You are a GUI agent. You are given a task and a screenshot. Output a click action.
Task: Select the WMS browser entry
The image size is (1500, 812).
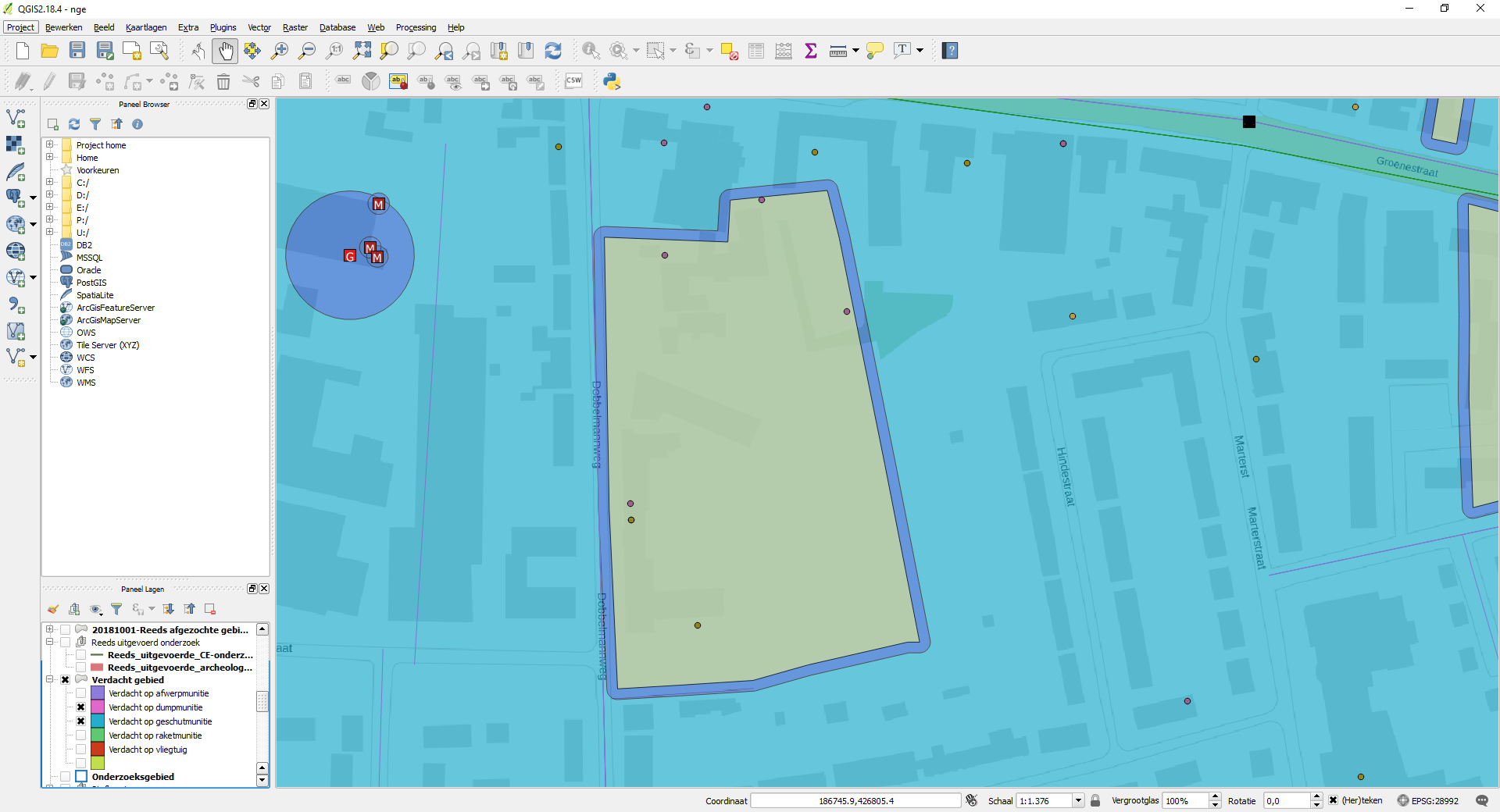[86, 383]
